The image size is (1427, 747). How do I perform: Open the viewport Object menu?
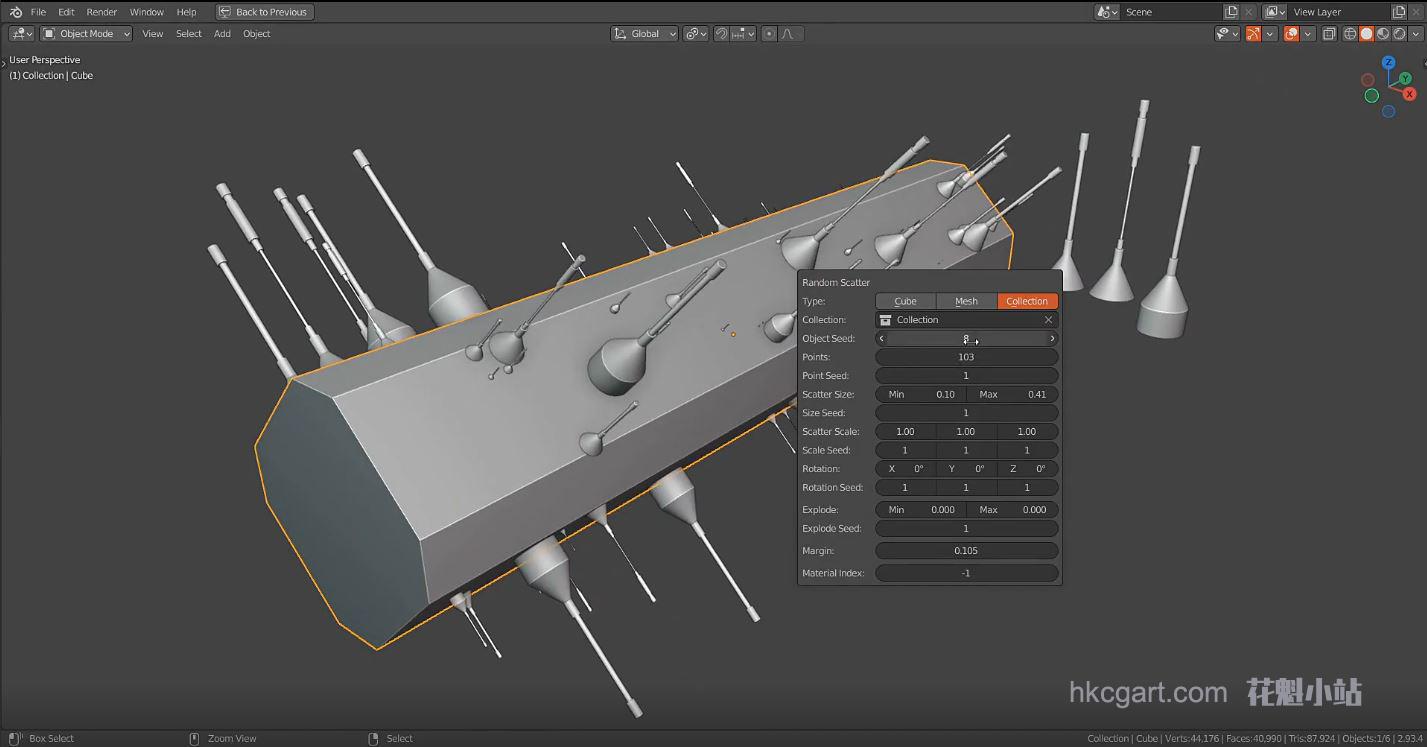(257, 33)
